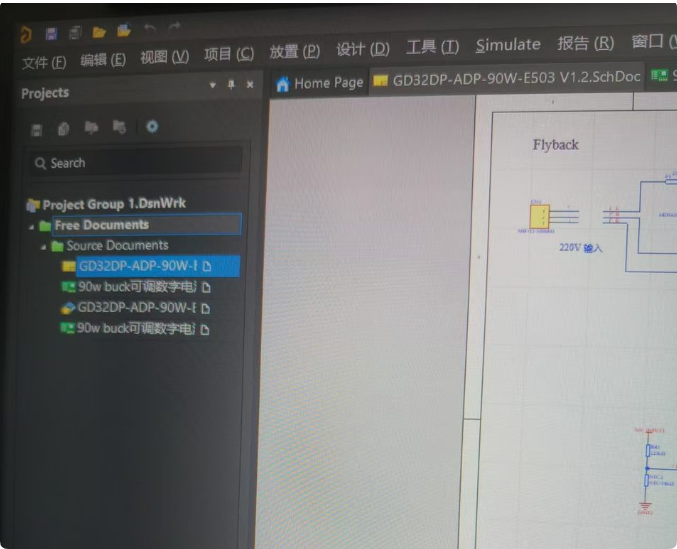Open the 放置 (P) menu
The image size is (677, 549).
(295, 52)
